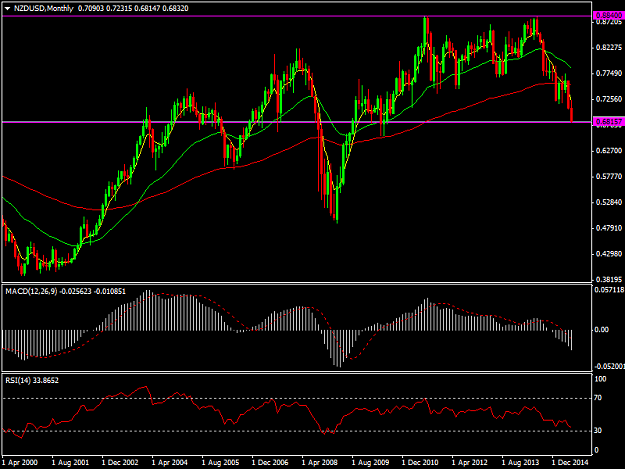Image resolution: width=625 pixels, height=469 pixels.
Task: Click the 0.77490 price axis value
Action: [609, 73]
